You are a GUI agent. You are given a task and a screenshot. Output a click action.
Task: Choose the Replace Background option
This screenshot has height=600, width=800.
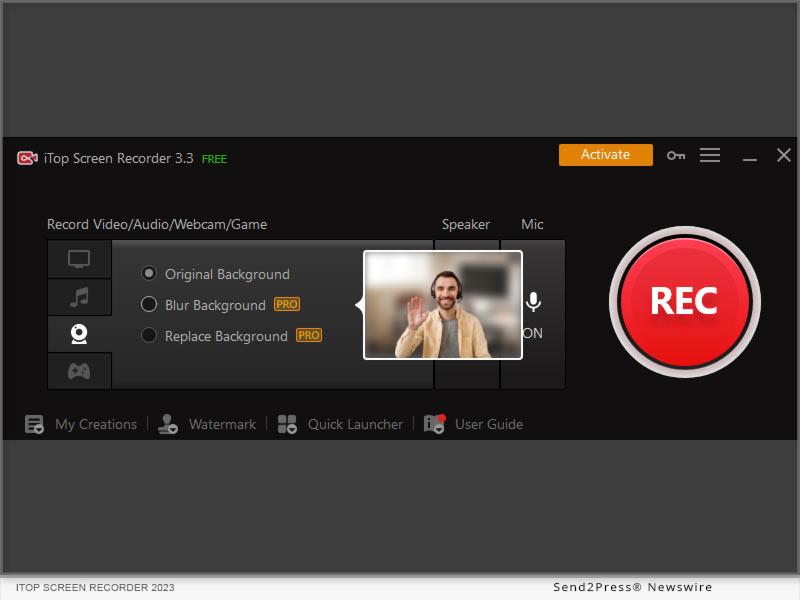point(149,336)
